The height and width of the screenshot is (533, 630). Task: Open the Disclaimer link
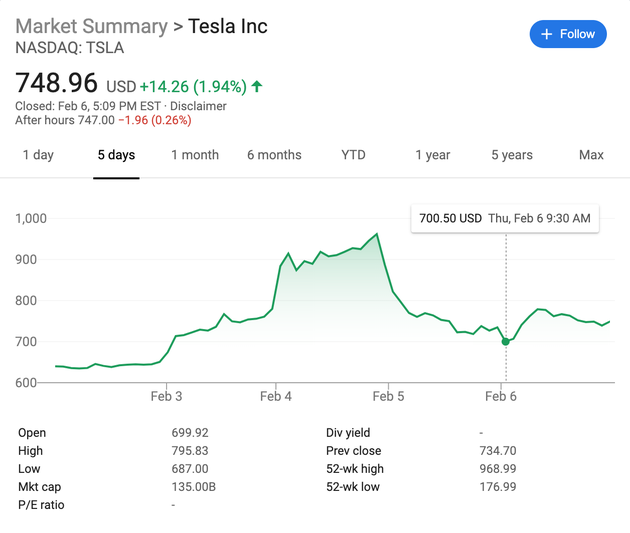pos(201,106)
